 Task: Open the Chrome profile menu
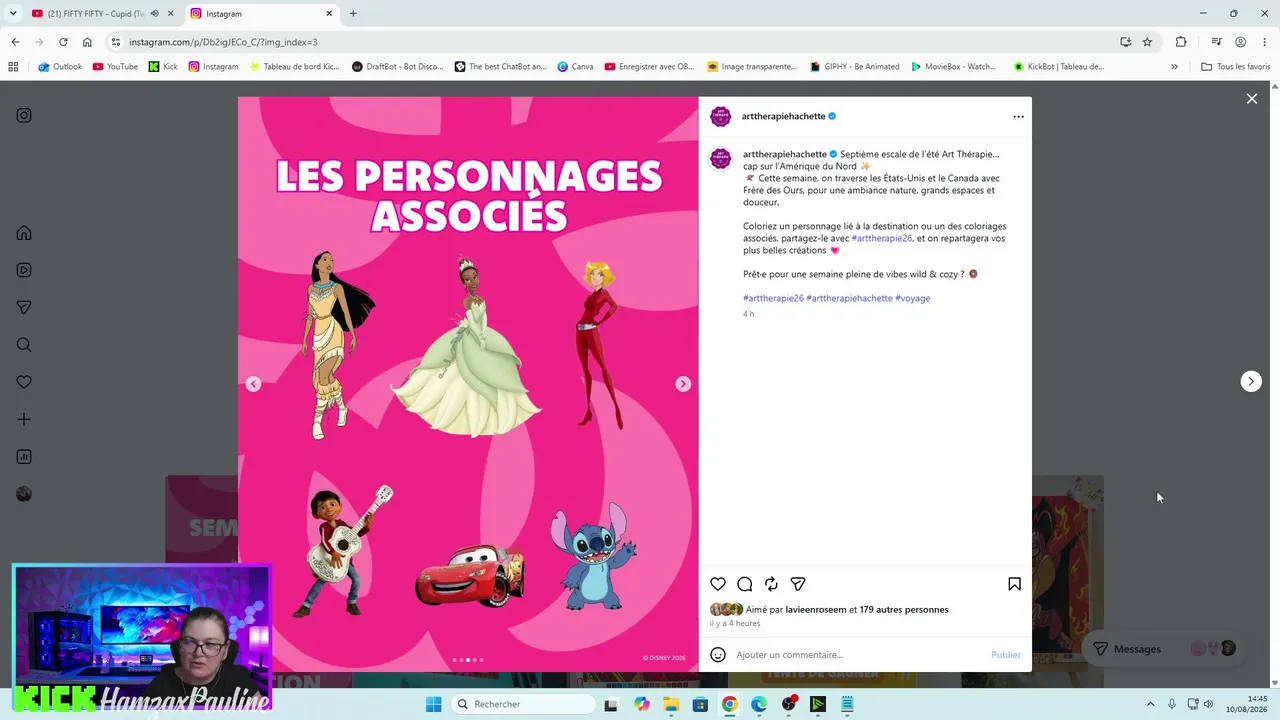[1240, 42]
